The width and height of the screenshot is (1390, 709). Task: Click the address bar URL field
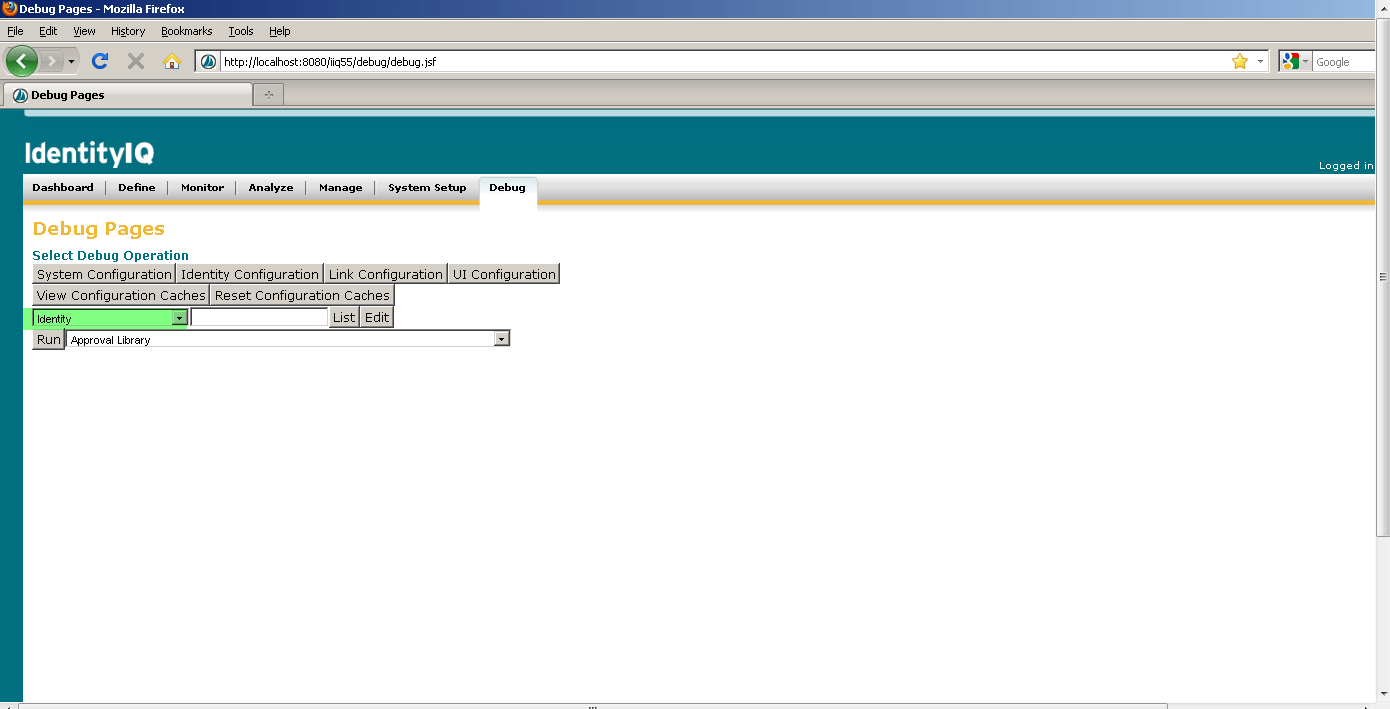pyautogui.click(x=724, y=62)
